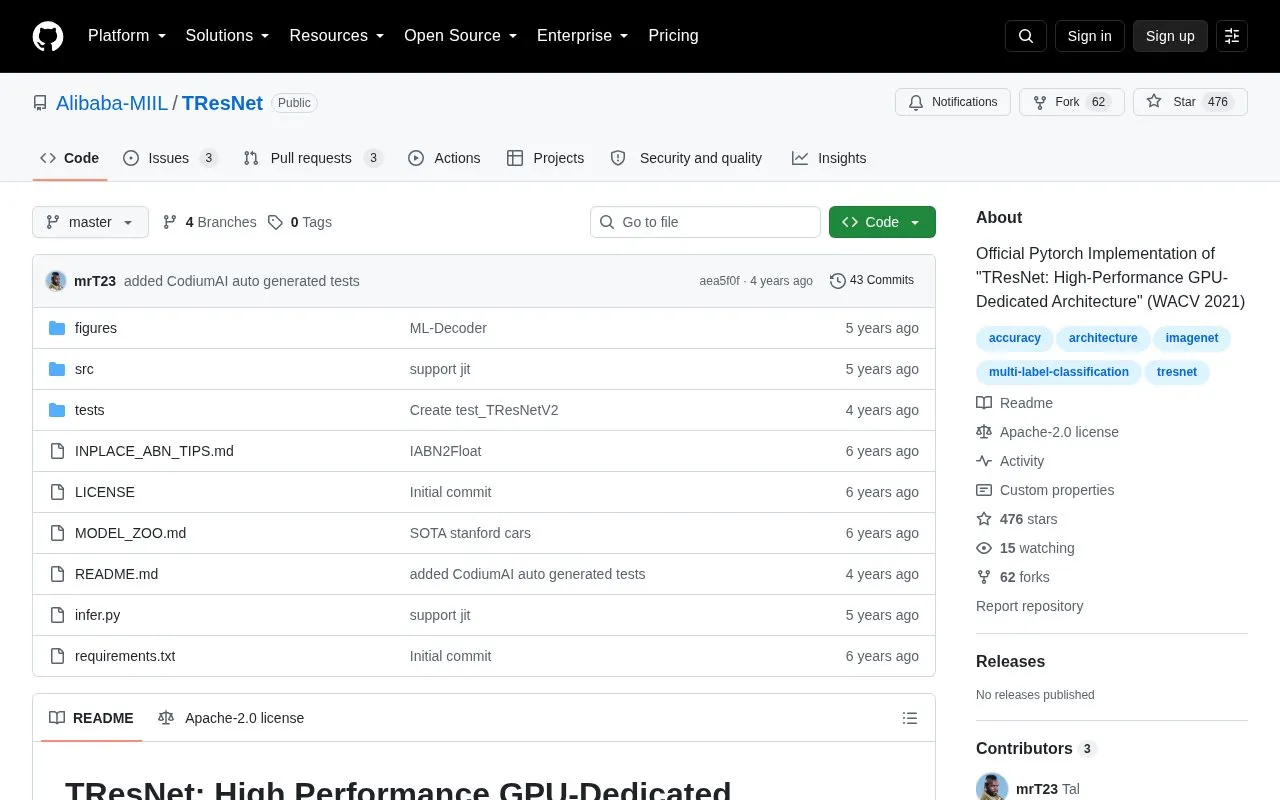1280x800 pixels.
Task: Open the INPLACE_ABN_TIPS.md file
Action: click(x=154, y=451)
